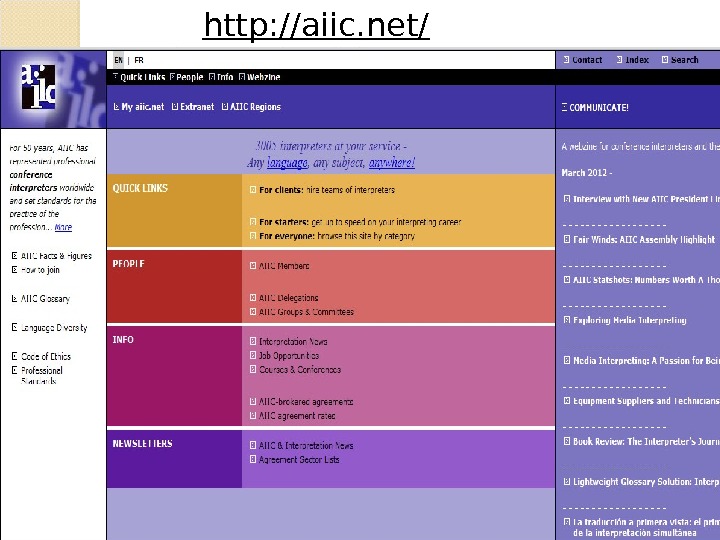Viewport: 720px width, 540px height.
Task: Click the INFO section heading
Action: [123, 340]
